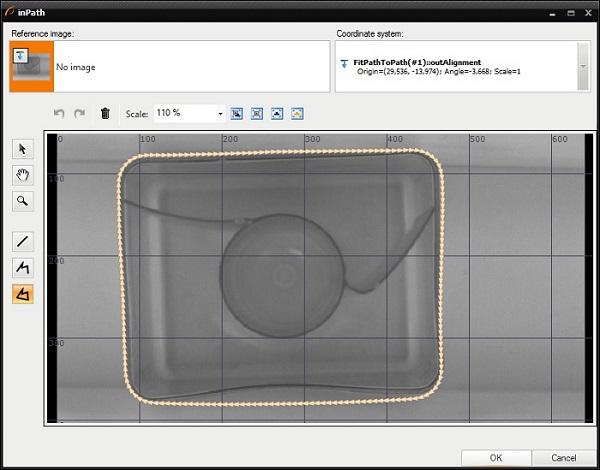Click last yellow image icon in toolbar
The image size is (600, 470).
pos(297,114)
